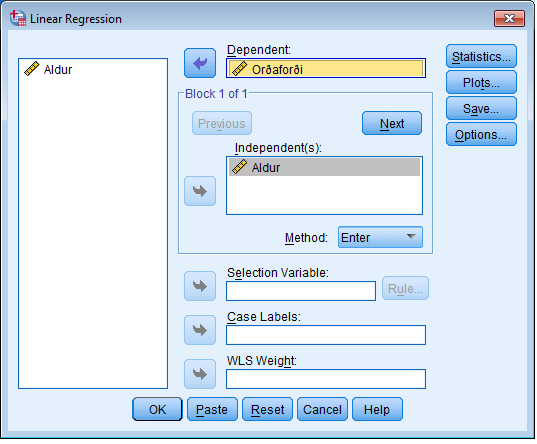Click the arrow button beside WLS Weight
Screen dimensions: 537x444
pyautogui.click(x=200, y=374)
